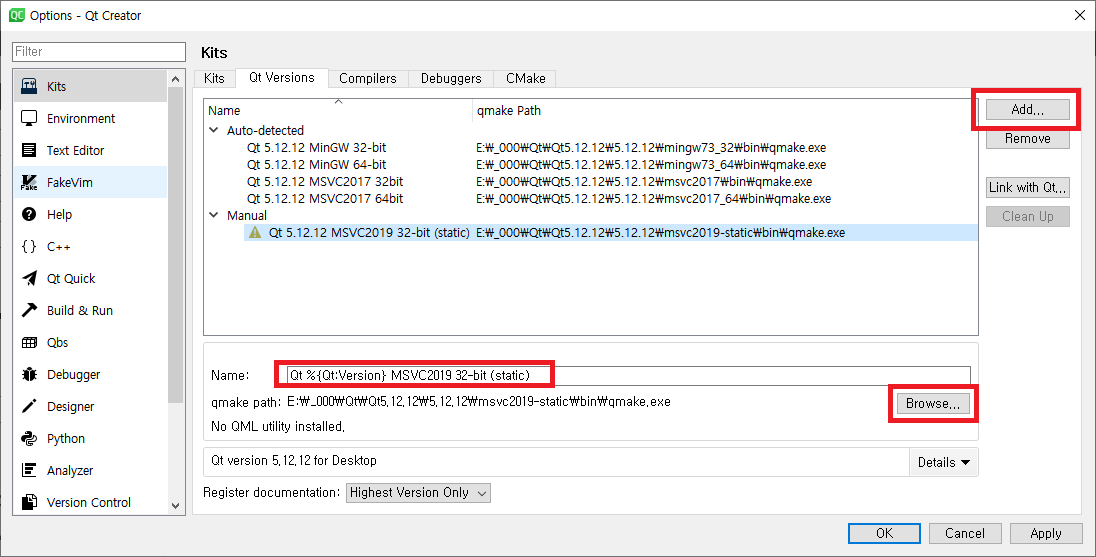Image resolution: width=1096 pixels, height=557 pixels.
Task: Click the Text Editor category icon
Action: click(x=29, y=150)
